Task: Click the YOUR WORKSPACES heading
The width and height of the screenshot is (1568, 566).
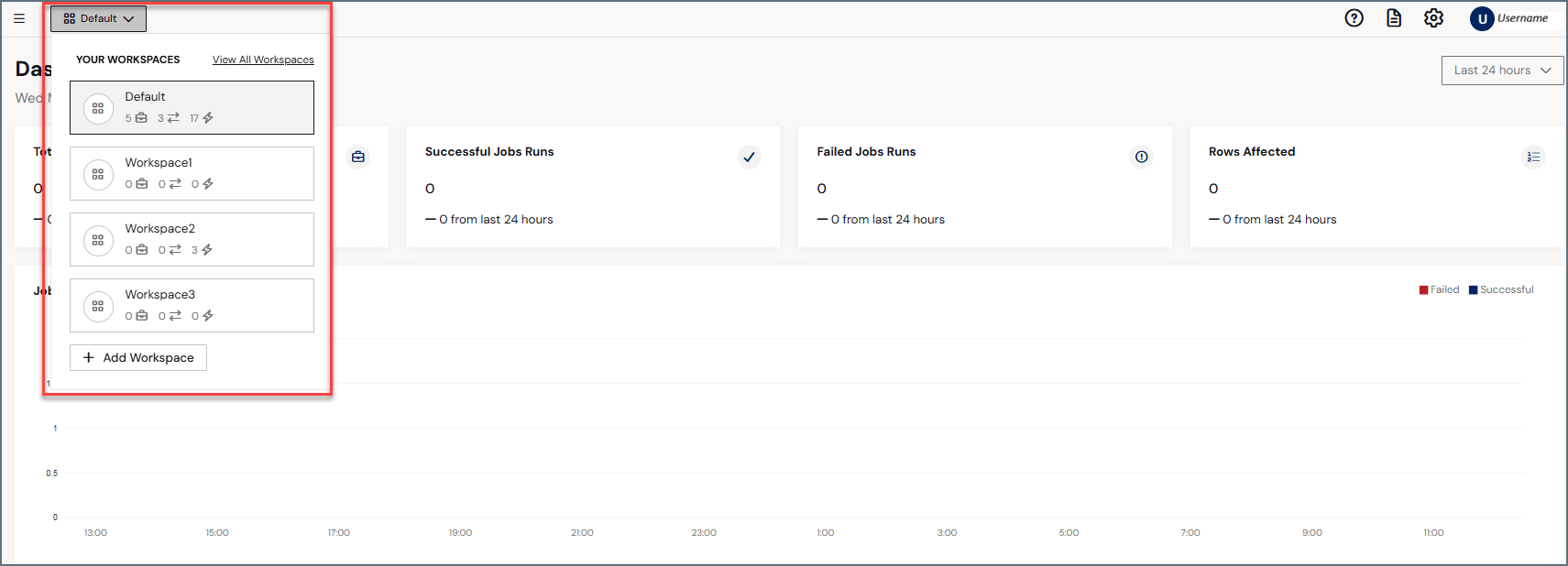Action: 127,60
